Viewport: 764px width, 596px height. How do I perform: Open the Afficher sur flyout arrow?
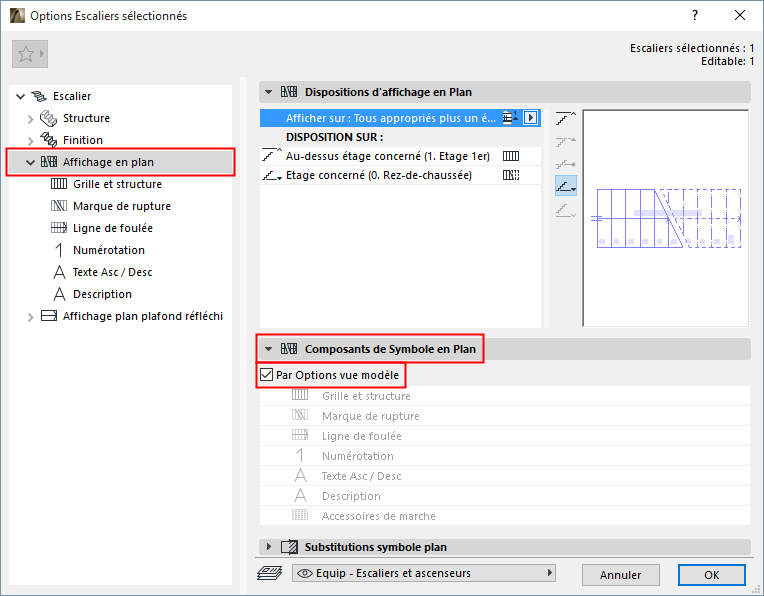coord(531,118)
